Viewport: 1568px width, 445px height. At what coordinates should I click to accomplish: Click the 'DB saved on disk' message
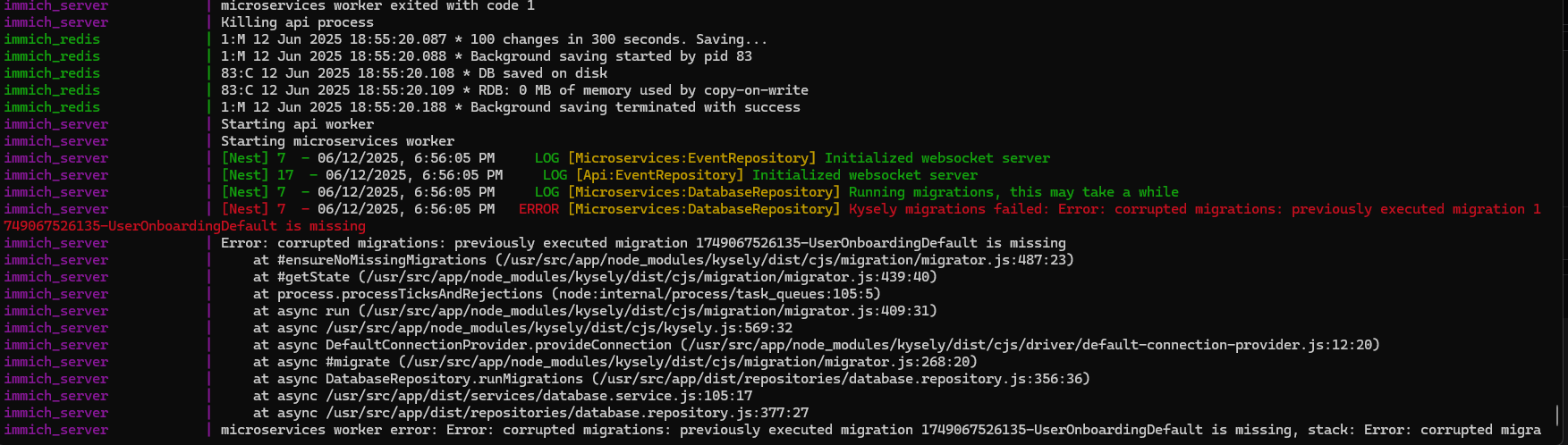click(x=543, y=73)
